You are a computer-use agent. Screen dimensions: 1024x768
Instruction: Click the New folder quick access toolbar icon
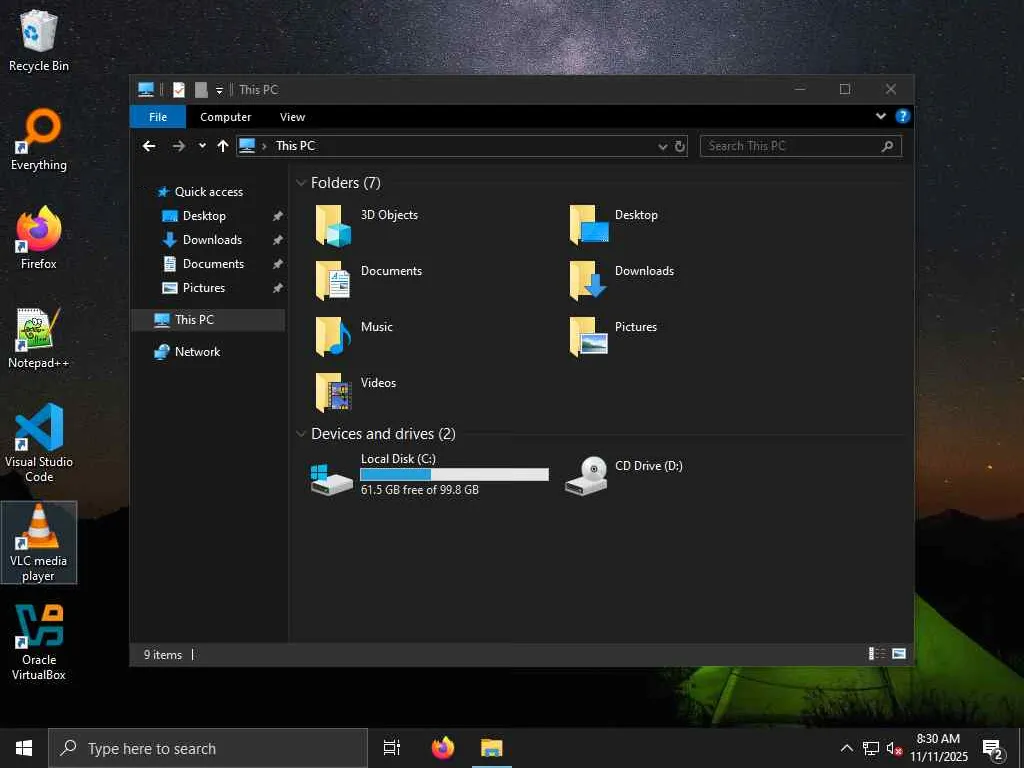pyautogui.click(x=201, y=89)
